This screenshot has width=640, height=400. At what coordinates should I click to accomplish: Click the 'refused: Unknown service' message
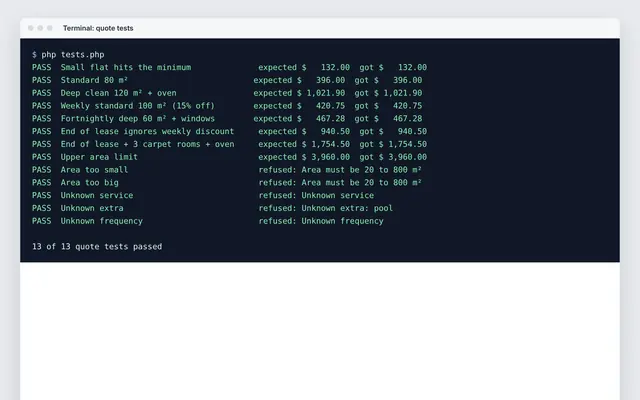click(x=316, y=196)
